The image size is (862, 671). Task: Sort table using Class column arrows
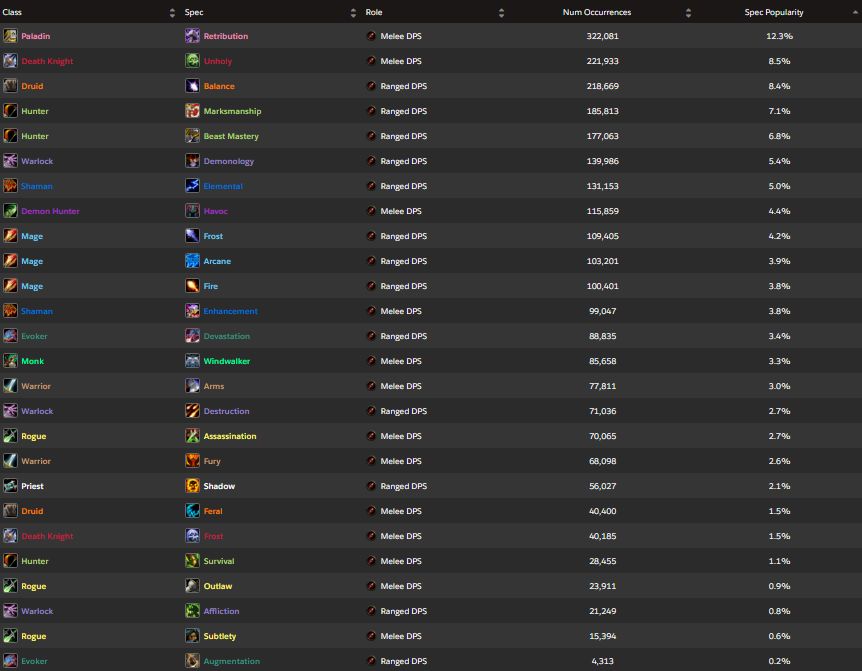tap(172, 13)
